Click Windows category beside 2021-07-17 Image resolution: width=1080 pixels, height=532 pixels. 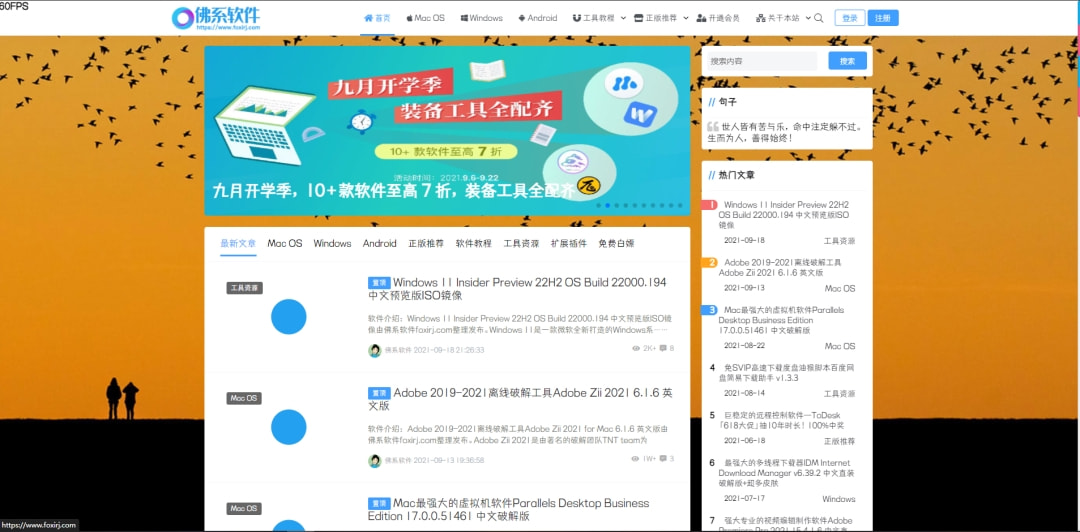click(839, 499)
